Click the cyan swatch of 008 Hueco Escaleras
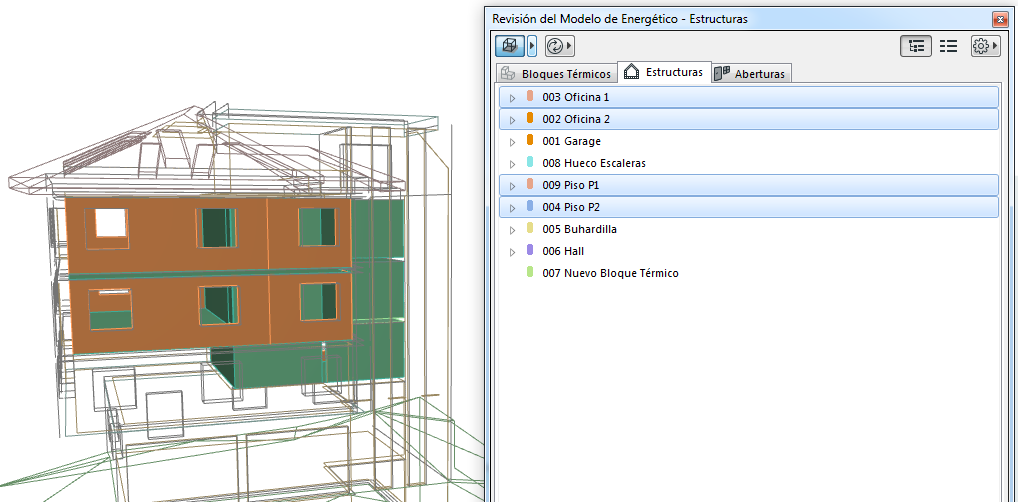Image resolution: width=1018 pixels, height=502 pixels. point(530,162)
